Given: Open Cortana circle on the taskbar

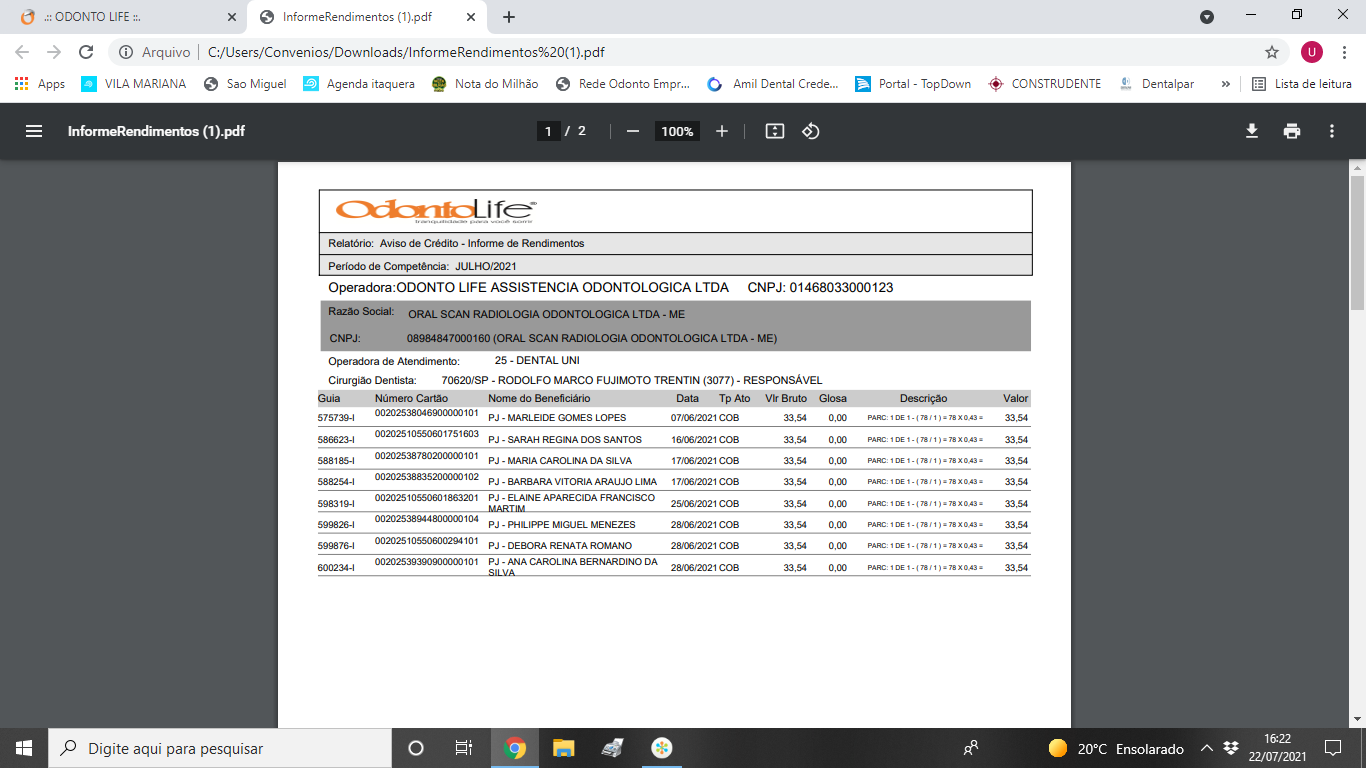Looking at the screenshot, I should [x=416, y=748].
